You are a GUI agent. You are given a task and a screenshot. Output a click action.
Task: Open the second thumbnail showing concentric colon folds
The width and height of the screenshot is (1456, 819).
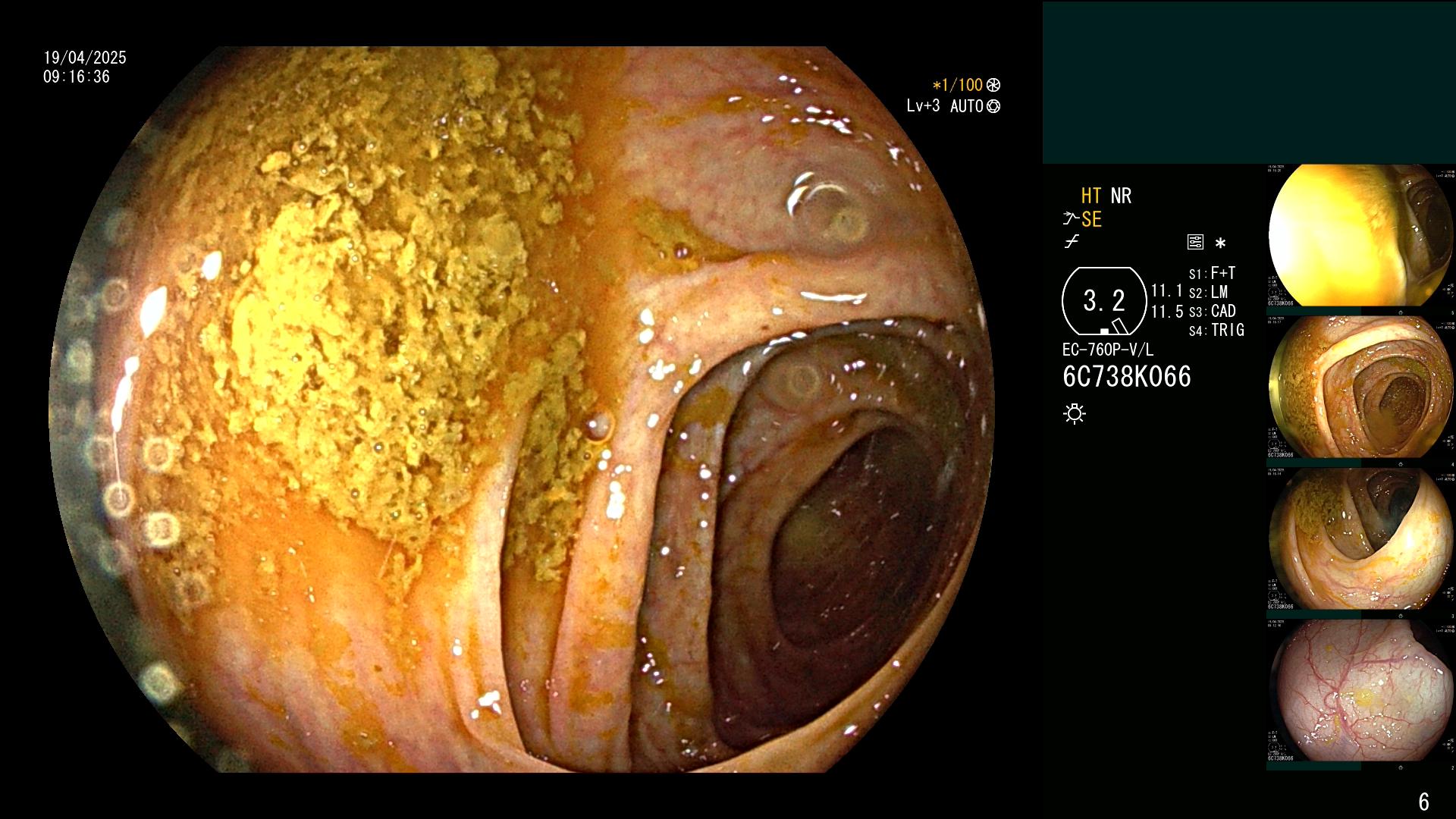1360,387
